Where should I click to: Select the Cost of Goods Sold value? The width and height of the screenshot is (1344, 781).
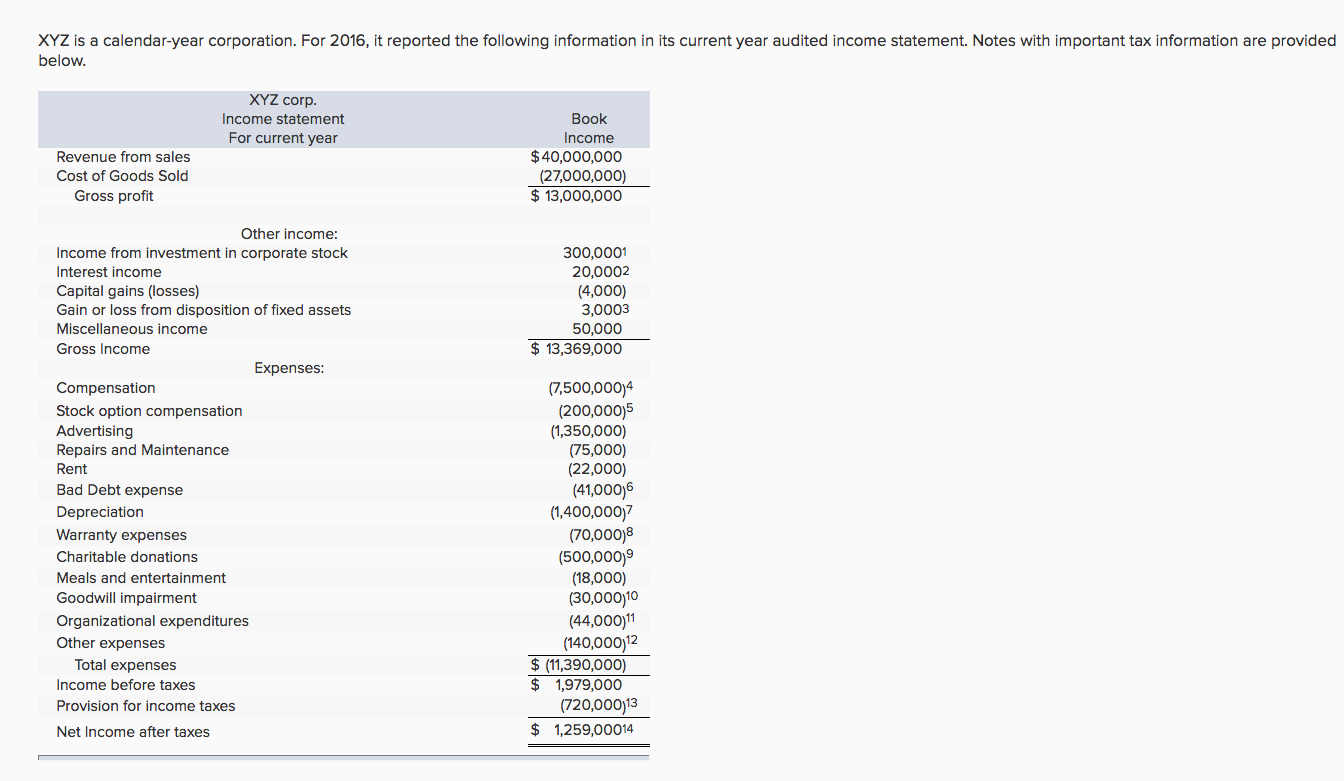pos(585,175)
